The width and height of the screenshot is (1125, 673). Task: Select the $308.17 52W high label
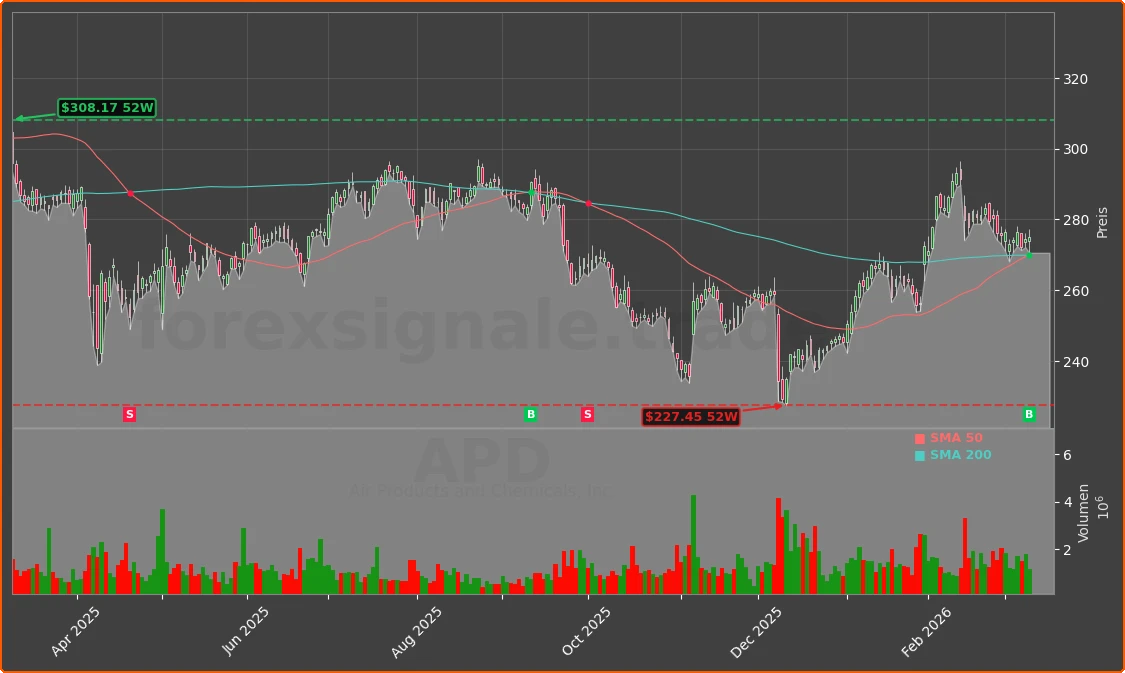click(x=107, y=108)
